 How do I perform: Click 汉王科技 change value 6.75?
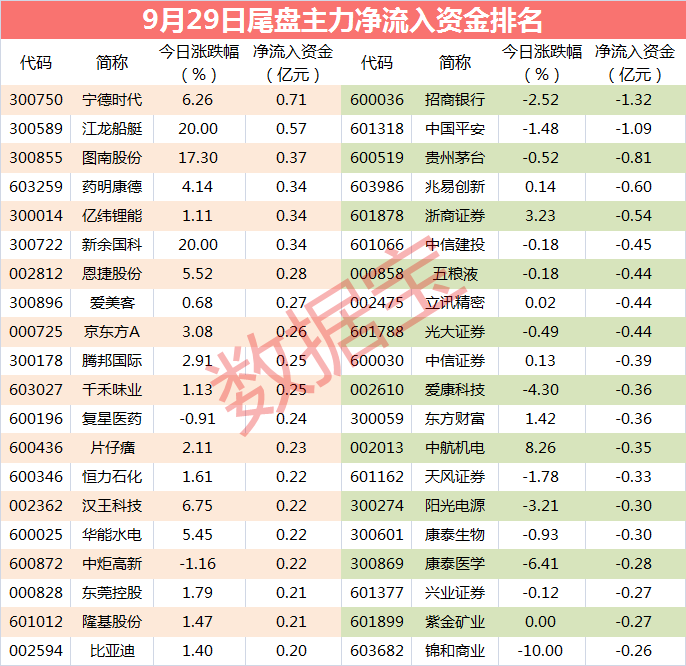coord(197,505)
